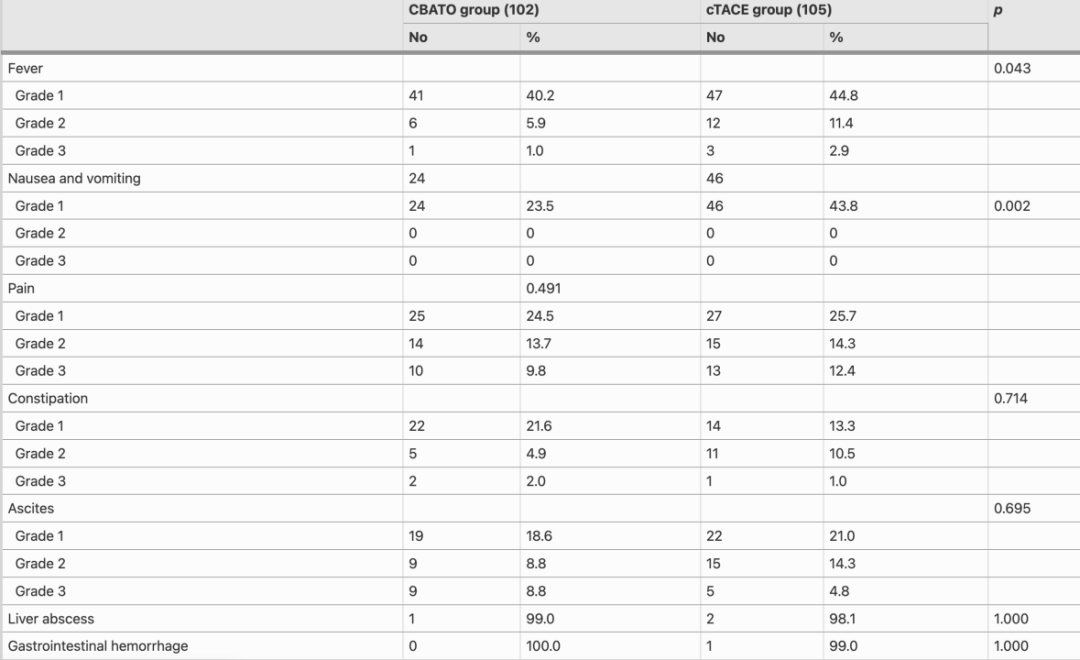
Task: Select the Nausea and vomiting row label
Action: tap(74, 178)
